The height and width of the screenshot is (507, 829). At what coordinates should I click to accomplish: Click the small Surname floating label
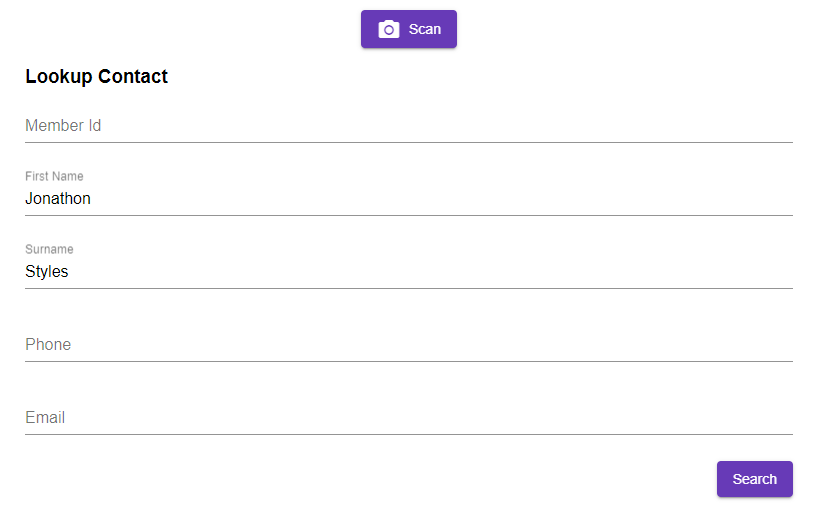[49, 249]
